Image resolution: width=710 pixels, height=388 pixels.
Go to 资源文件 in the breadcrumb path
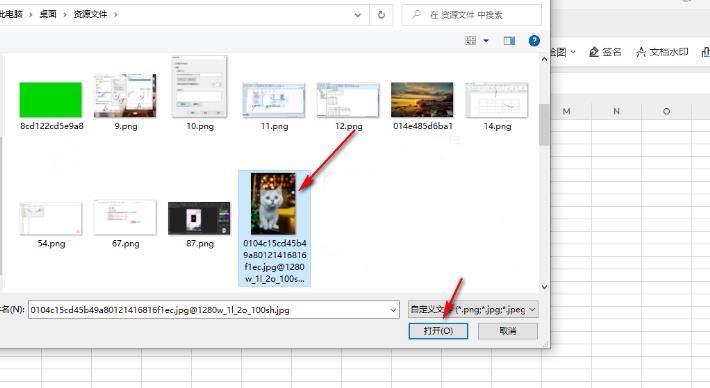coord(91,14)
